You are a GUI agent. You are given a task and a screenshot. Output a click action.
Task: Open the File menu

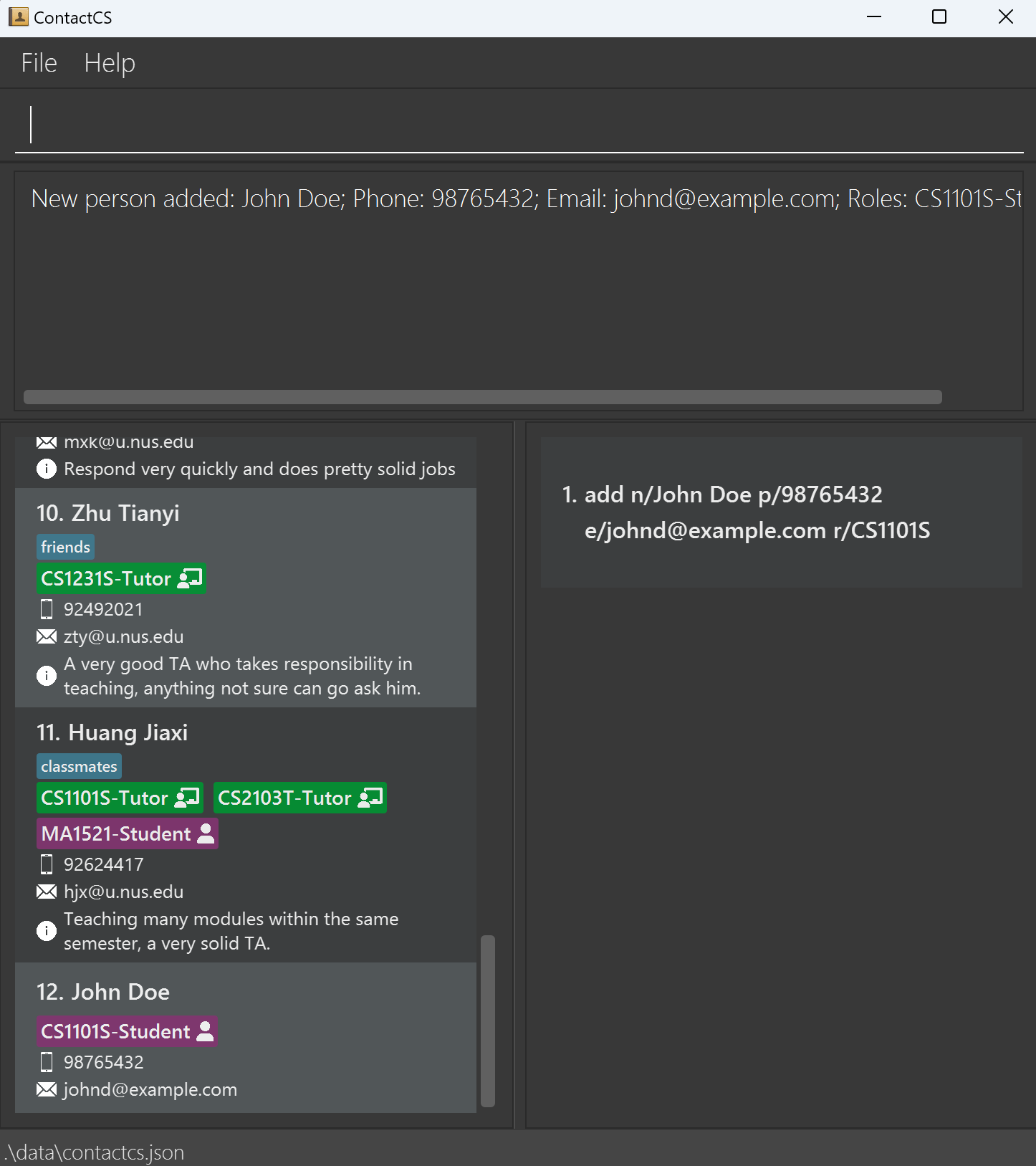click(x=39, y=63)
